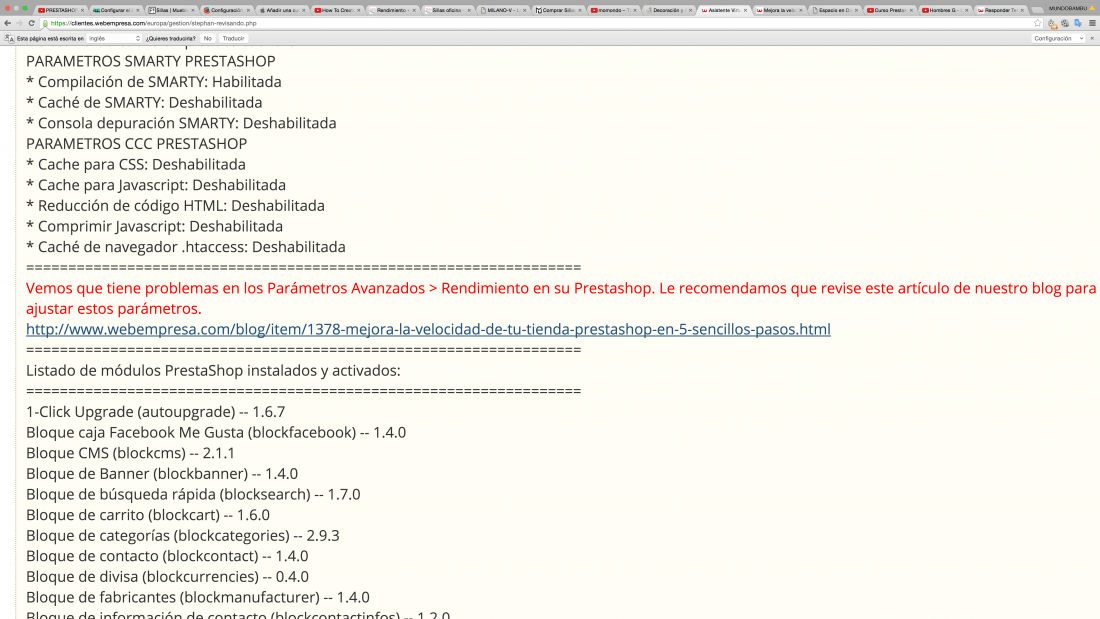The width and height of the screenshot is (1100, 619).
Task: Click the Bloque de carrito (blockcart) row
Action: click(148, 515)
